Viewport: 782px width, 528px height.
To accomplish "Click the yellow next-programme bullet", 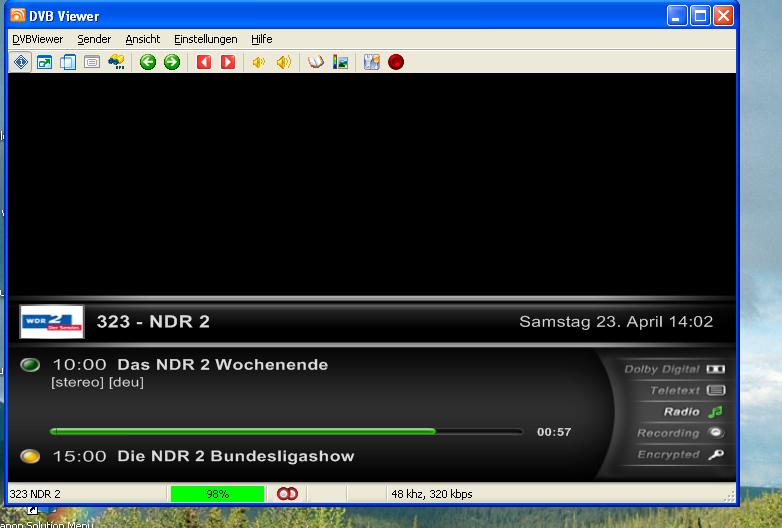I will [30, 456].
